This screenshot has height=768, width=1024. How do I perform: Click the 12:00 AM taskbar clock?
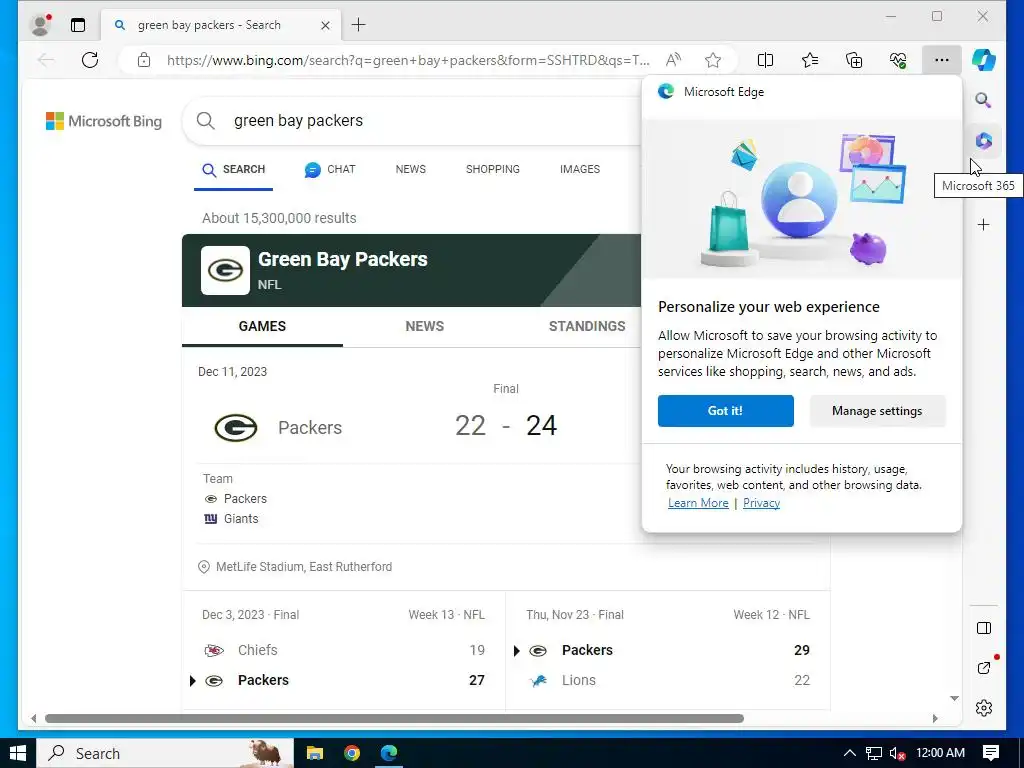(x=940, y=753)
